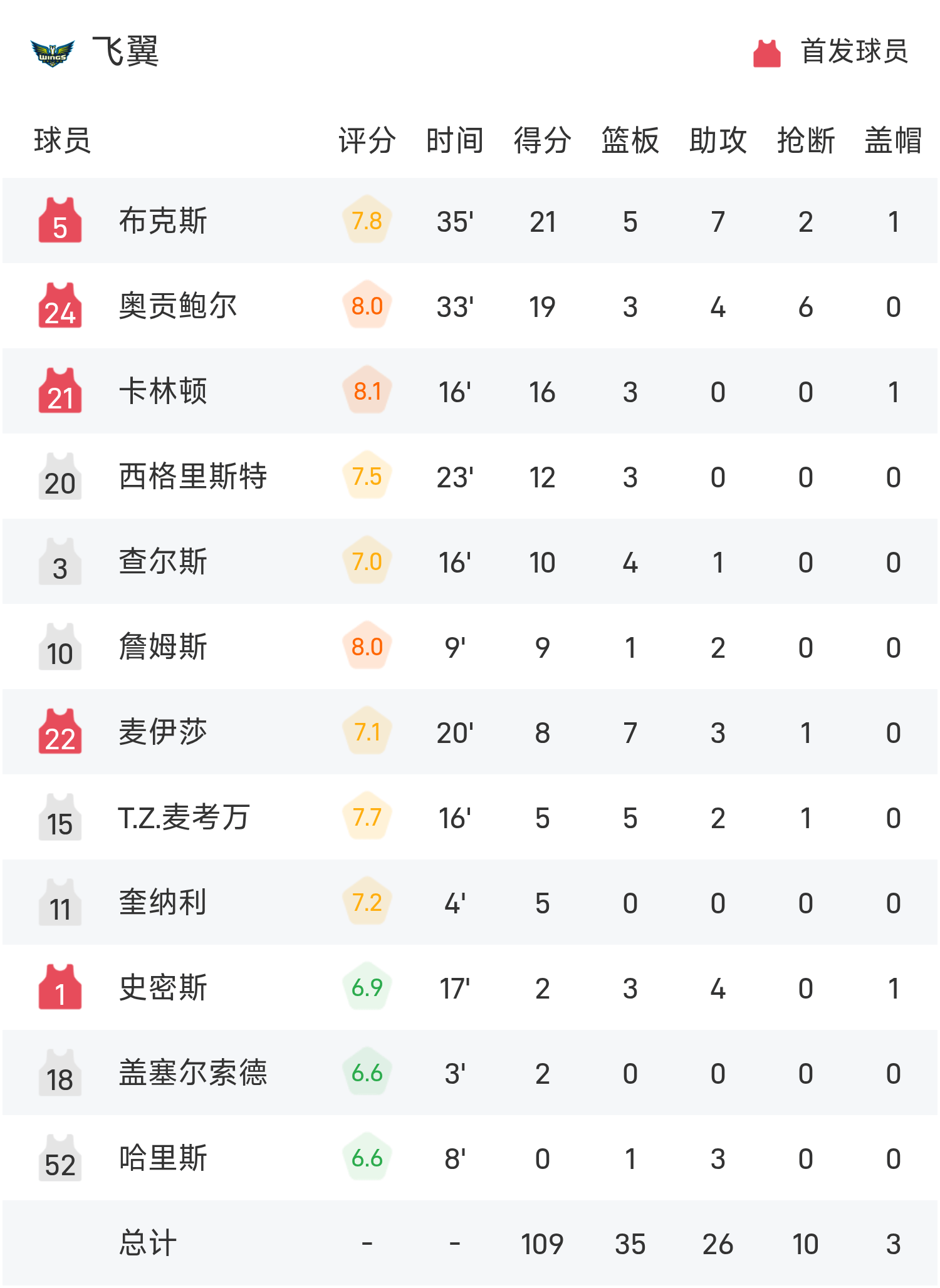Open 飞翼 team name link
This screenshot has width=940, height=1288.
pos(125,51)
